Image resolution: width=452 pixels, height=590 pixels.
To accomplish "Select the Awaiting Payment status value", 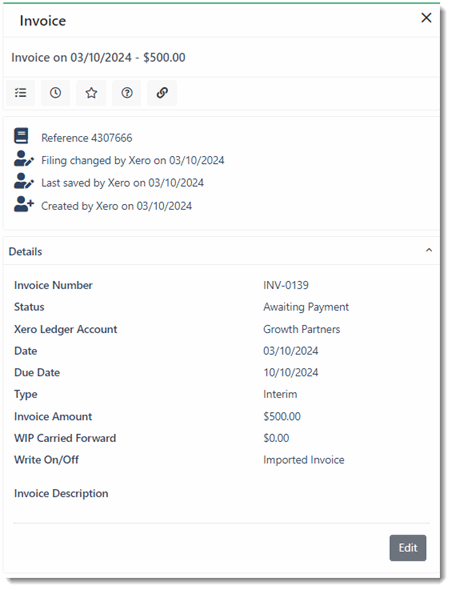I will (x=306, y=307).
